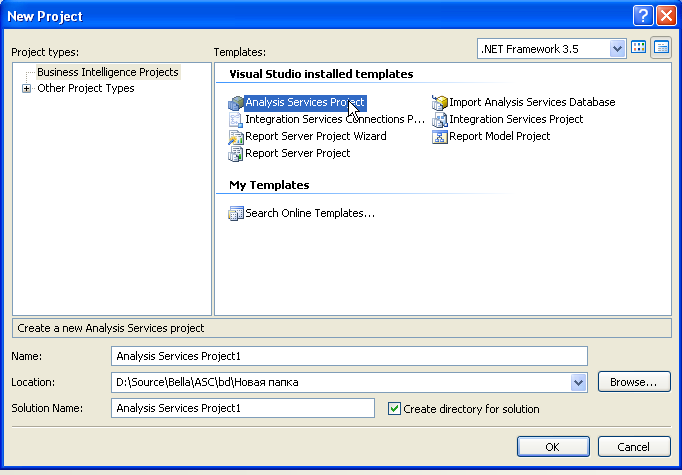
Task: Cancel the New Project dialog
Action: 633,447
